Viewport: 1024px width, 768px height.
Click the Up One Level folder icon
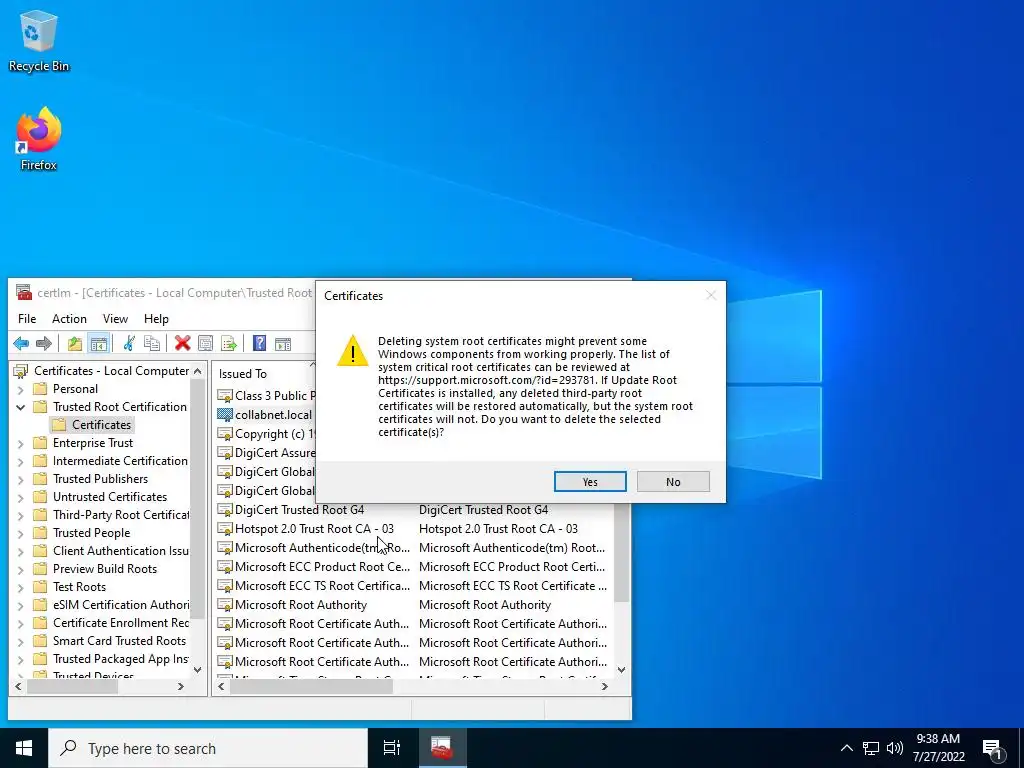click(x=75, y=344)
